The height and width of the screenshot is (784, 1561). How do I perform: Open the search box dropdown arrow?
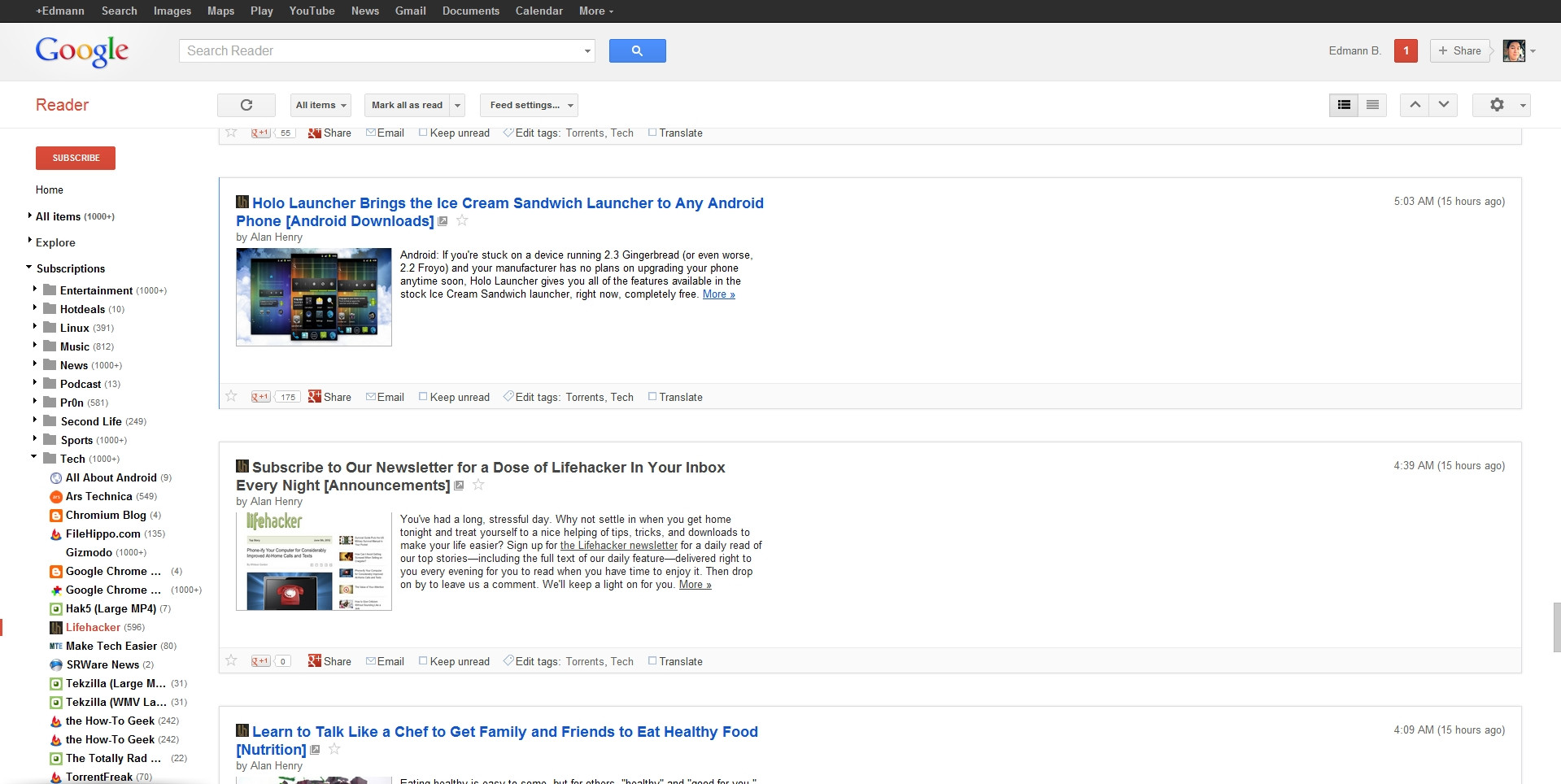(587, 50)
